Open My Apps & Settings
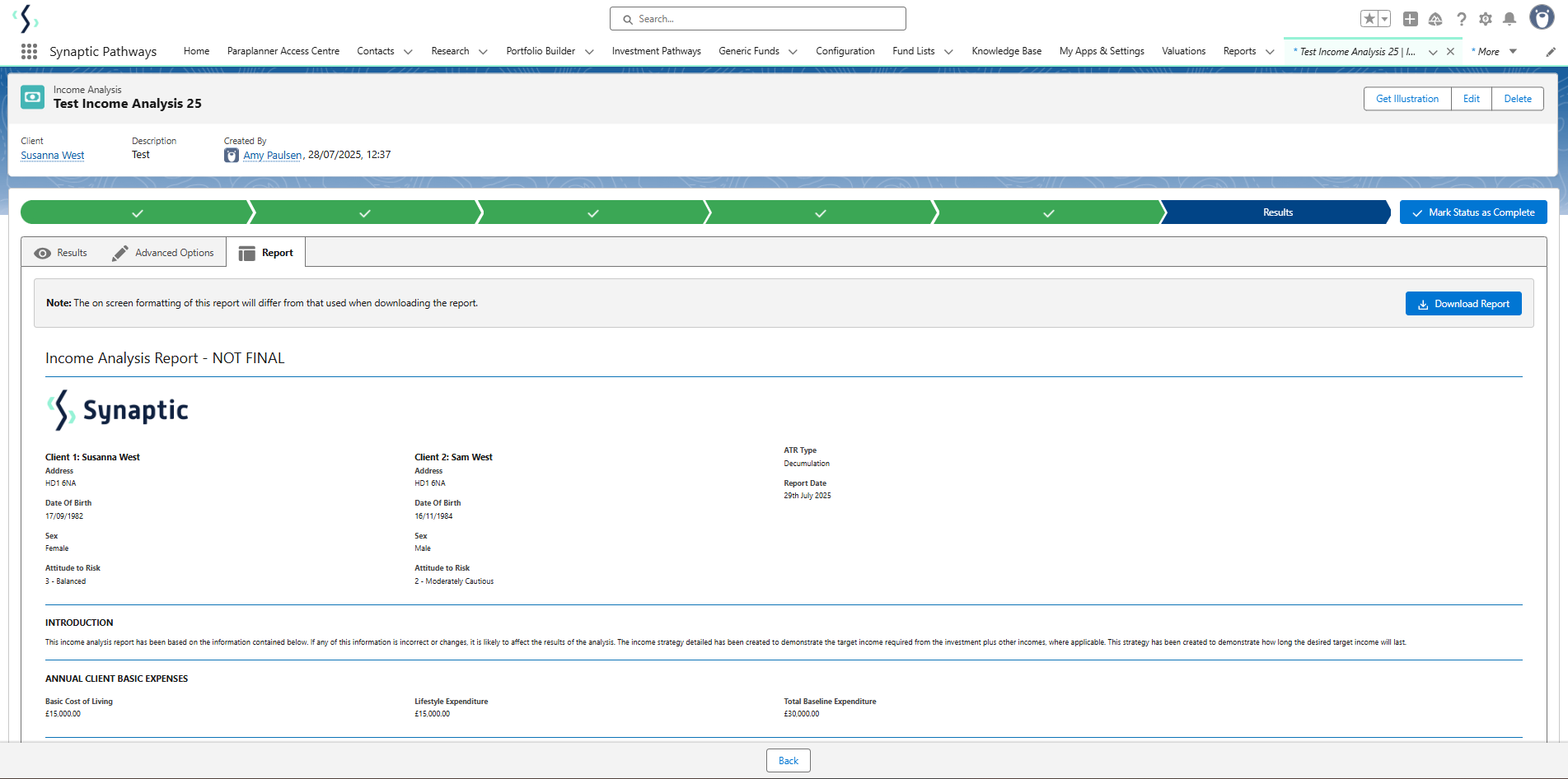Screen dimensions: 1568x779 pos(1102,51)
